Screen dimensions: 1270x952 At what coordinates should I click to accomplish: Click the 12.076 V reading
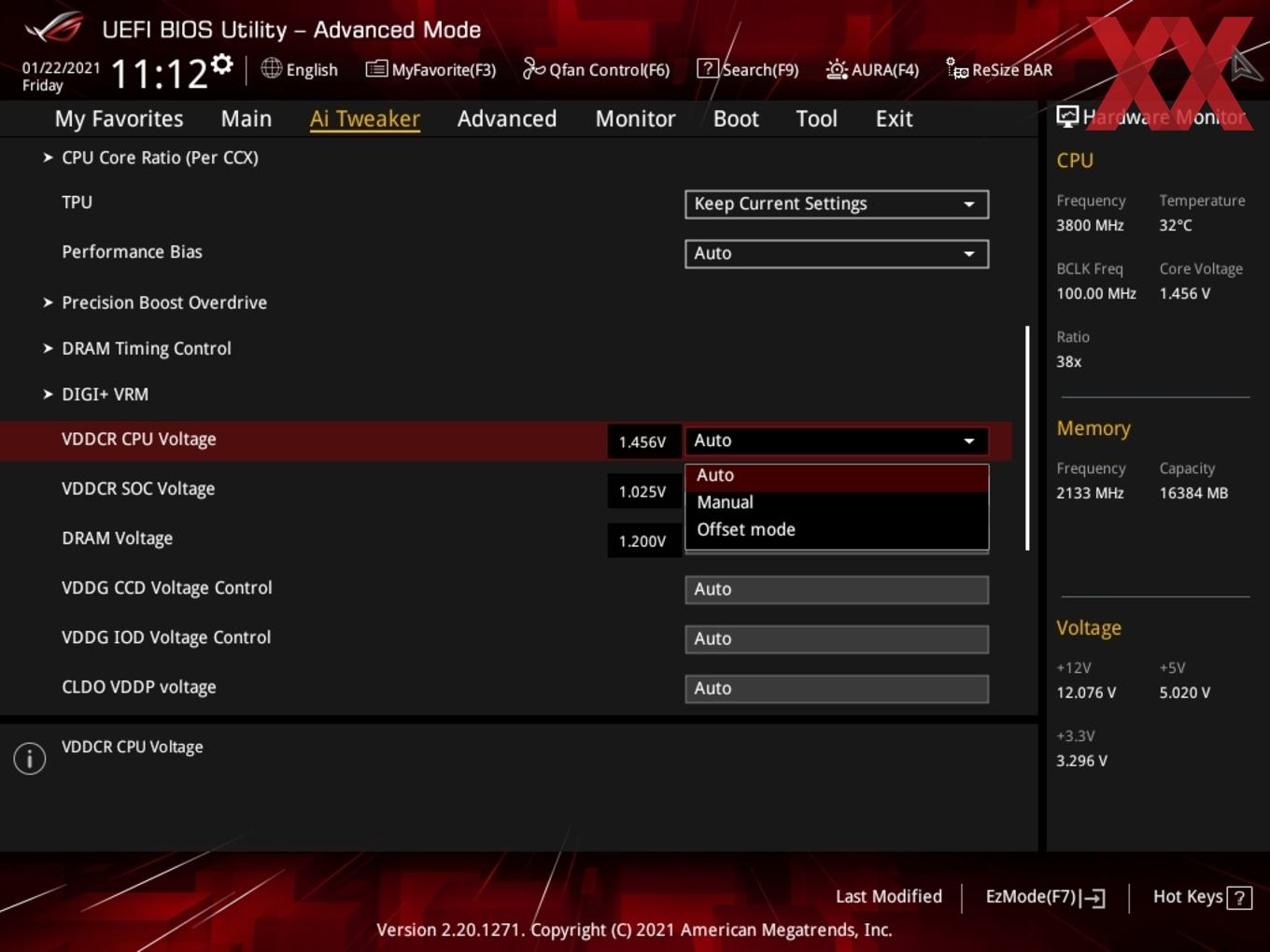coord(1086,693)
